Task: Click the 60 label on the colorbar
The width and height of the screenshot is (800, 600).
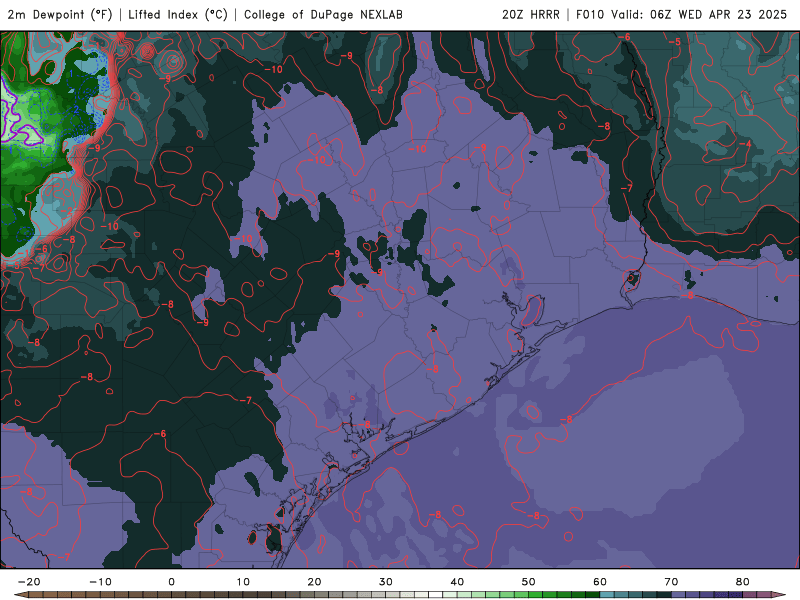Action: [x=600, y=582]
